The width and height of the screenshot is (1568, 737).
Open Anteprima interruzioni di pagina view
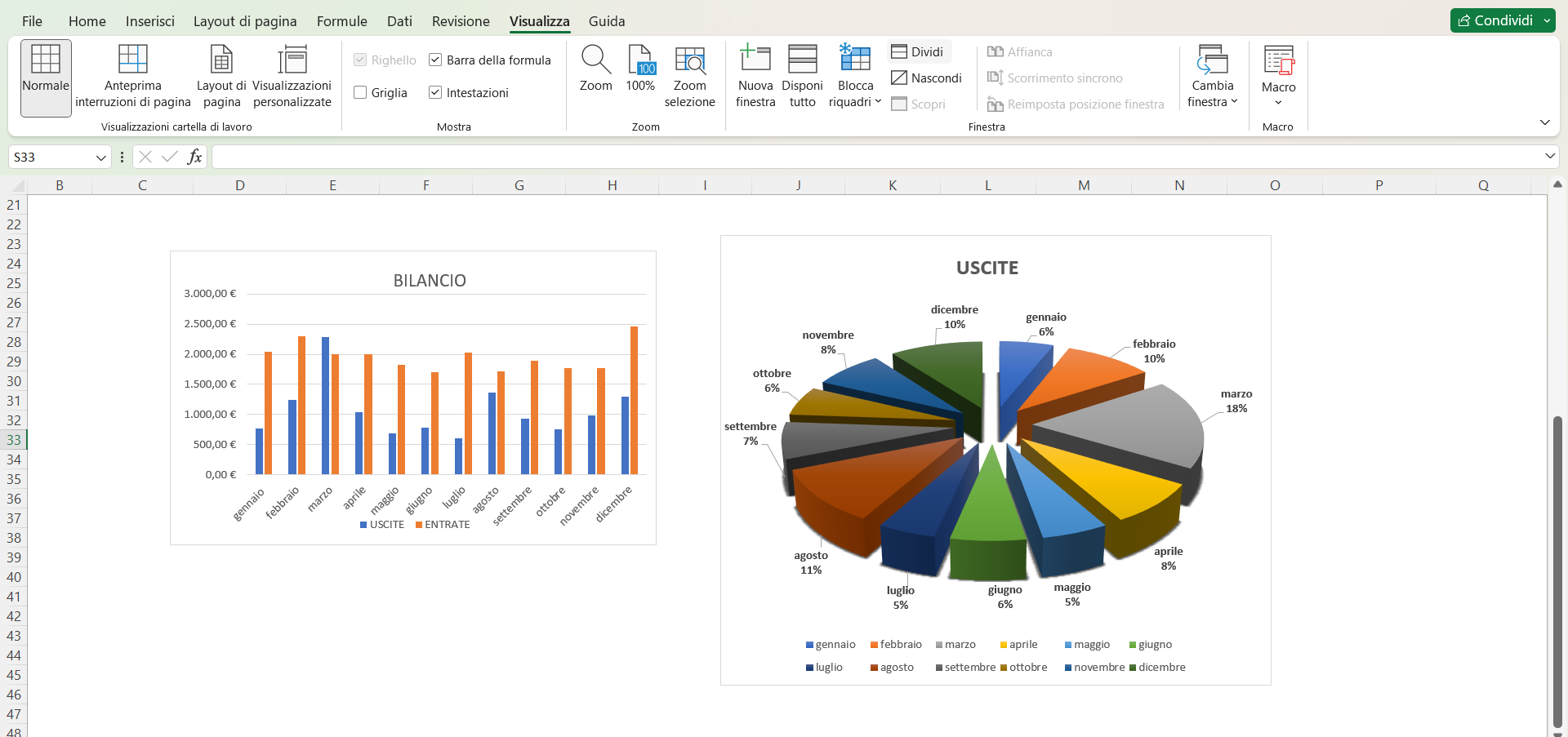point(132,61)
